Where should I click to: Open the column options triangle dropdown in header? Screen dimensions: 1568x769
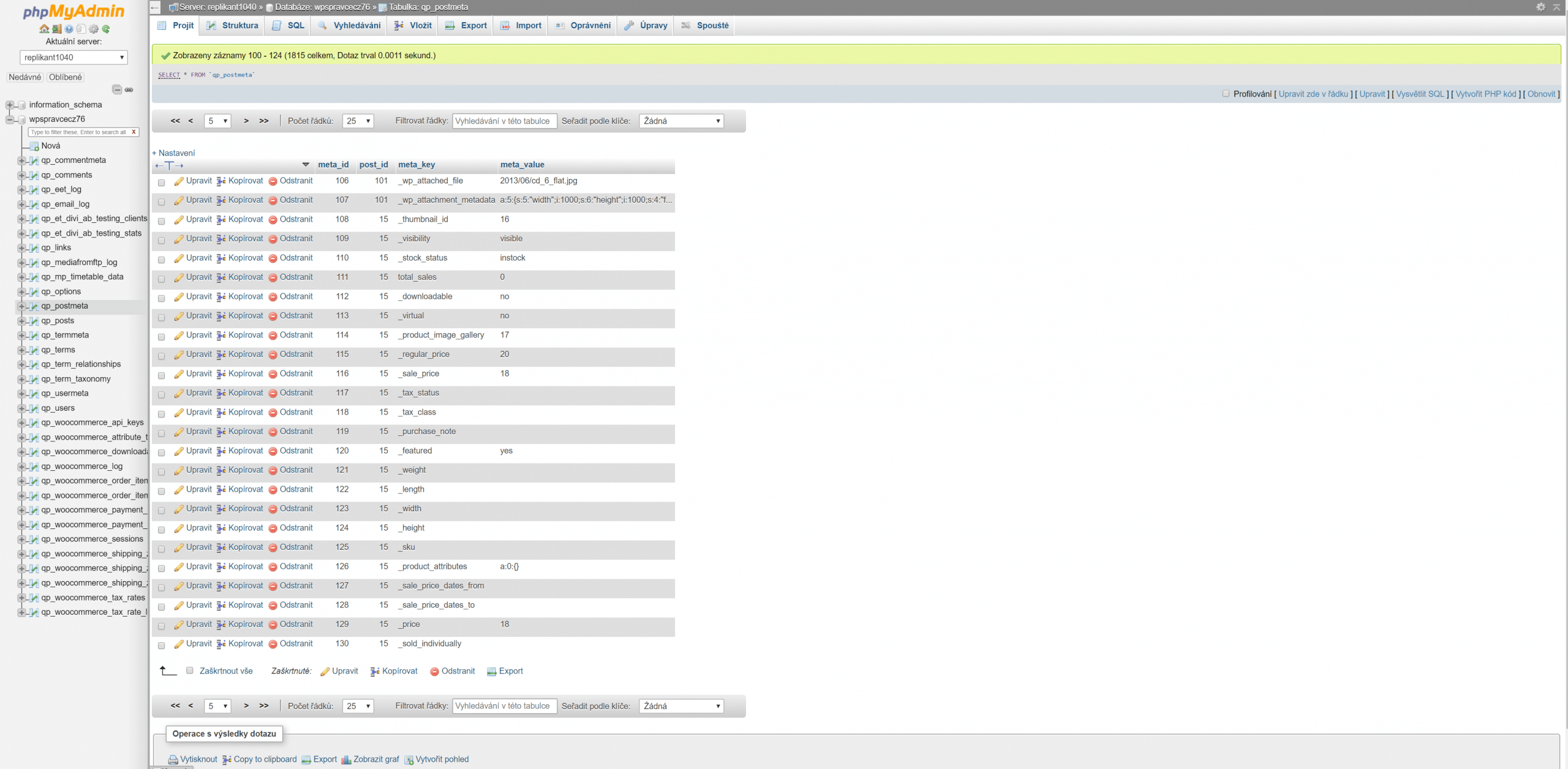[306, 165]
